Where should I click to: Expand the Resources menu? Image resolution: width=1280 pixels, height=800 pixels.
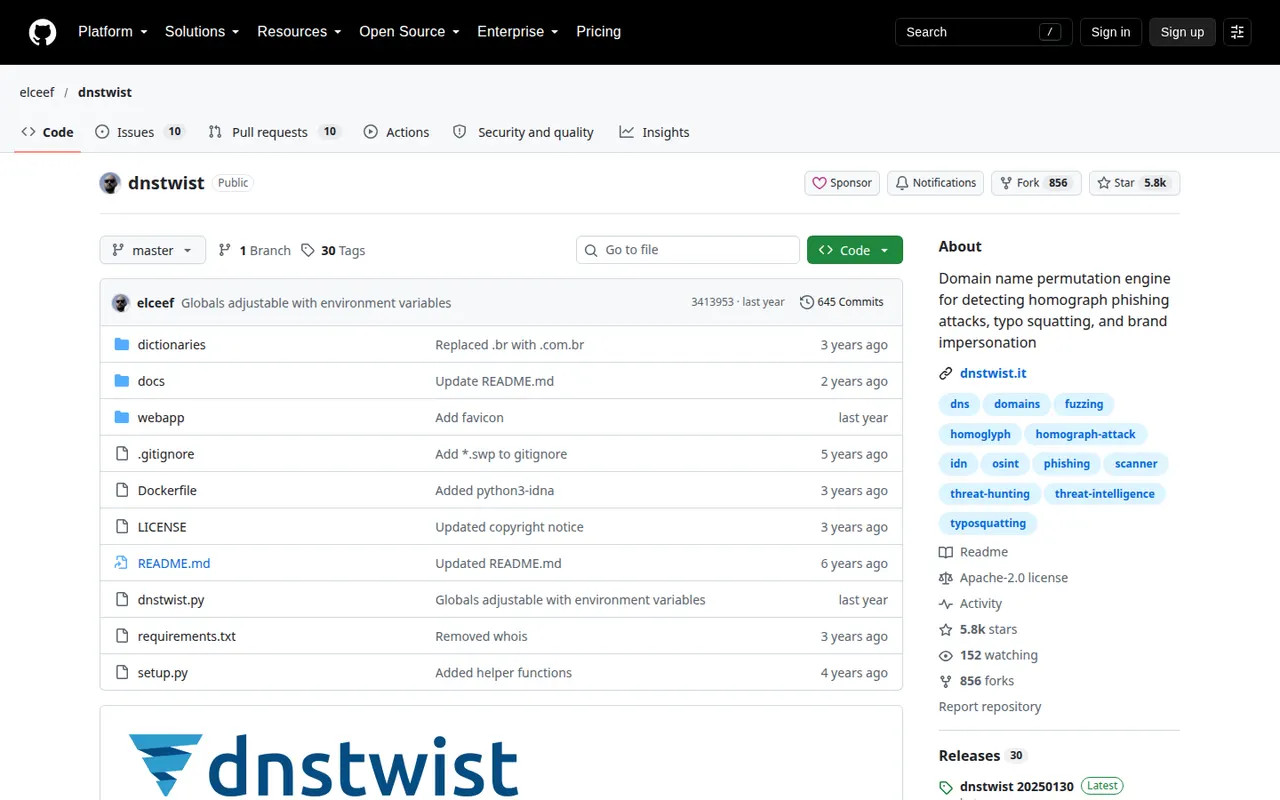coord(299,32)
